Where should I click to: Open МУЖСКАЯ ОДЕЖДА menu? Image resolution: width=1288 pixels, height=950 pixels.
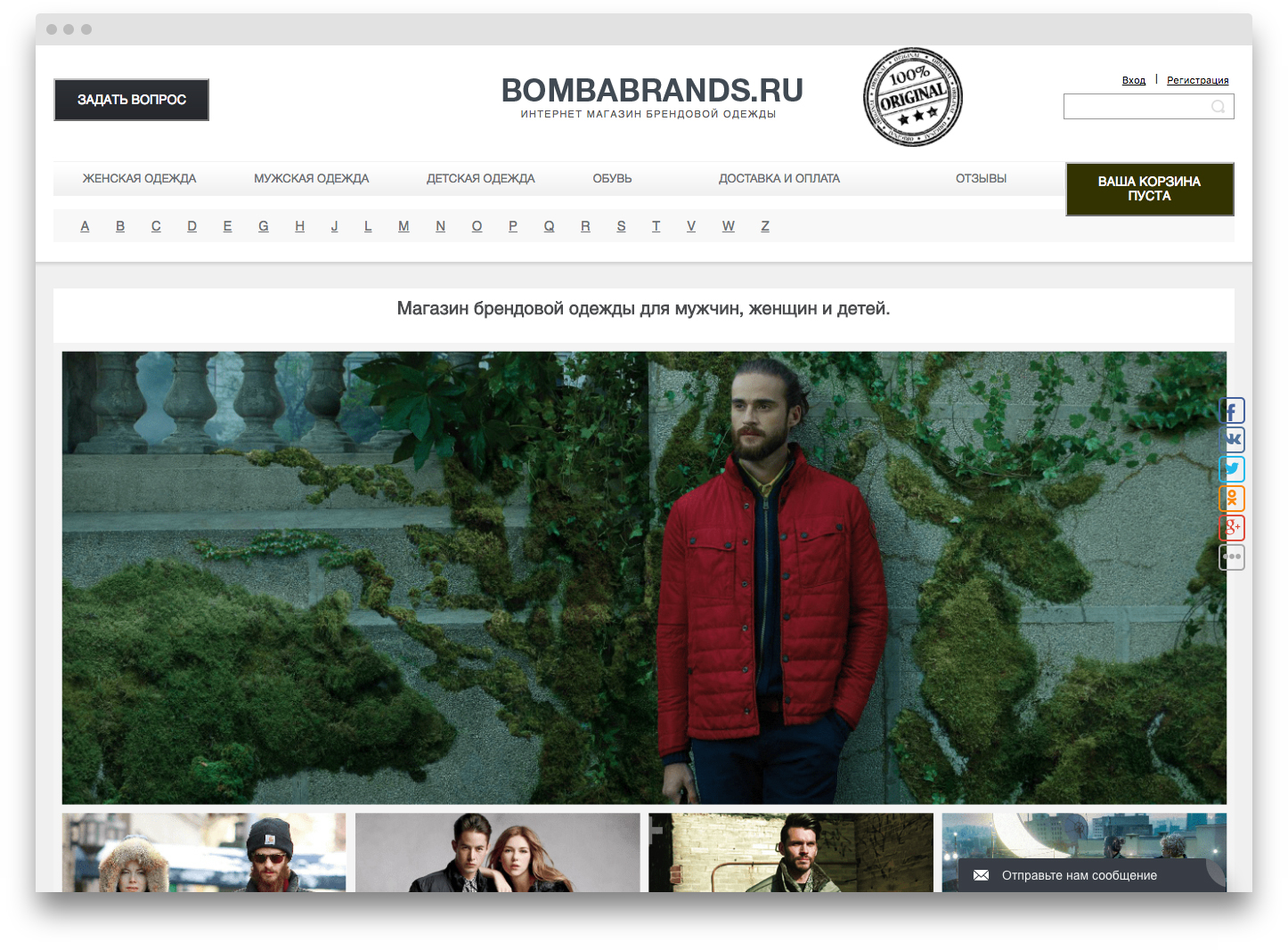point(311,179)
